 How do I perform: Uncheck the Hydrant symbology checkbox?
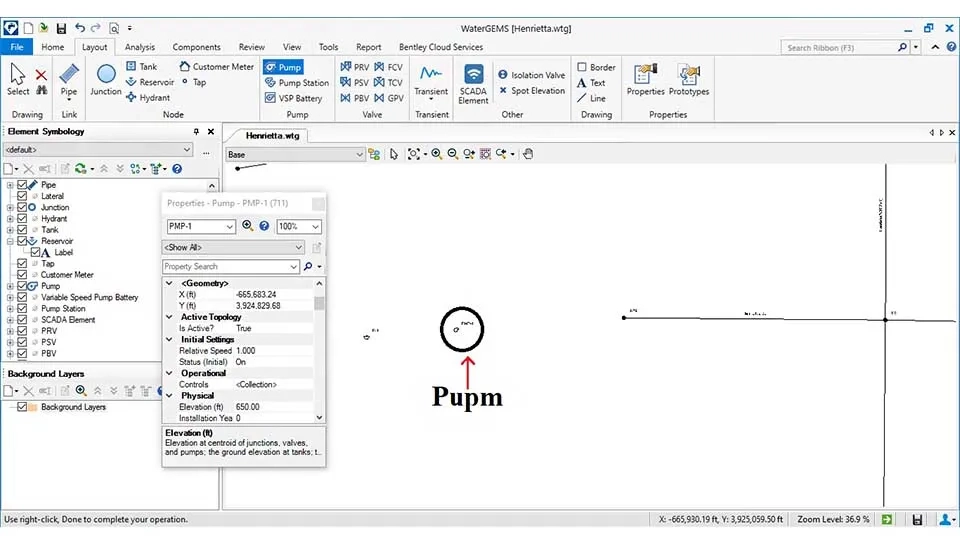[22, 219]
